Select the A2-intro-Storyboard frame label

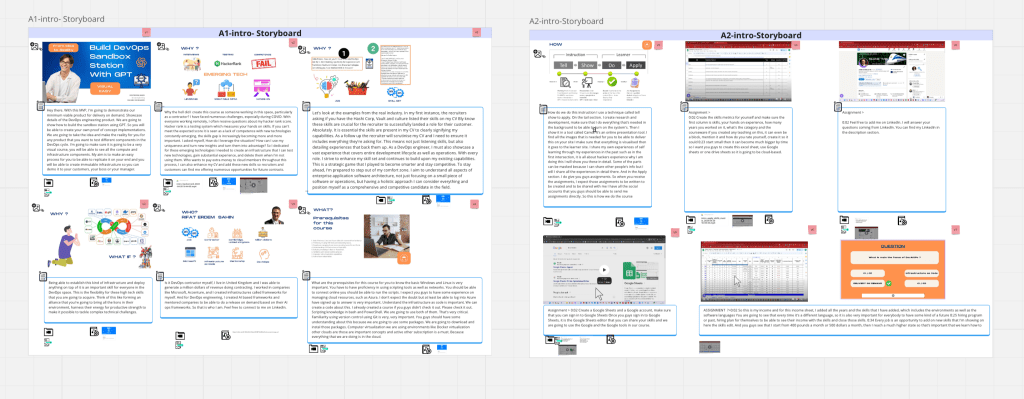click(x=567, y=21)
